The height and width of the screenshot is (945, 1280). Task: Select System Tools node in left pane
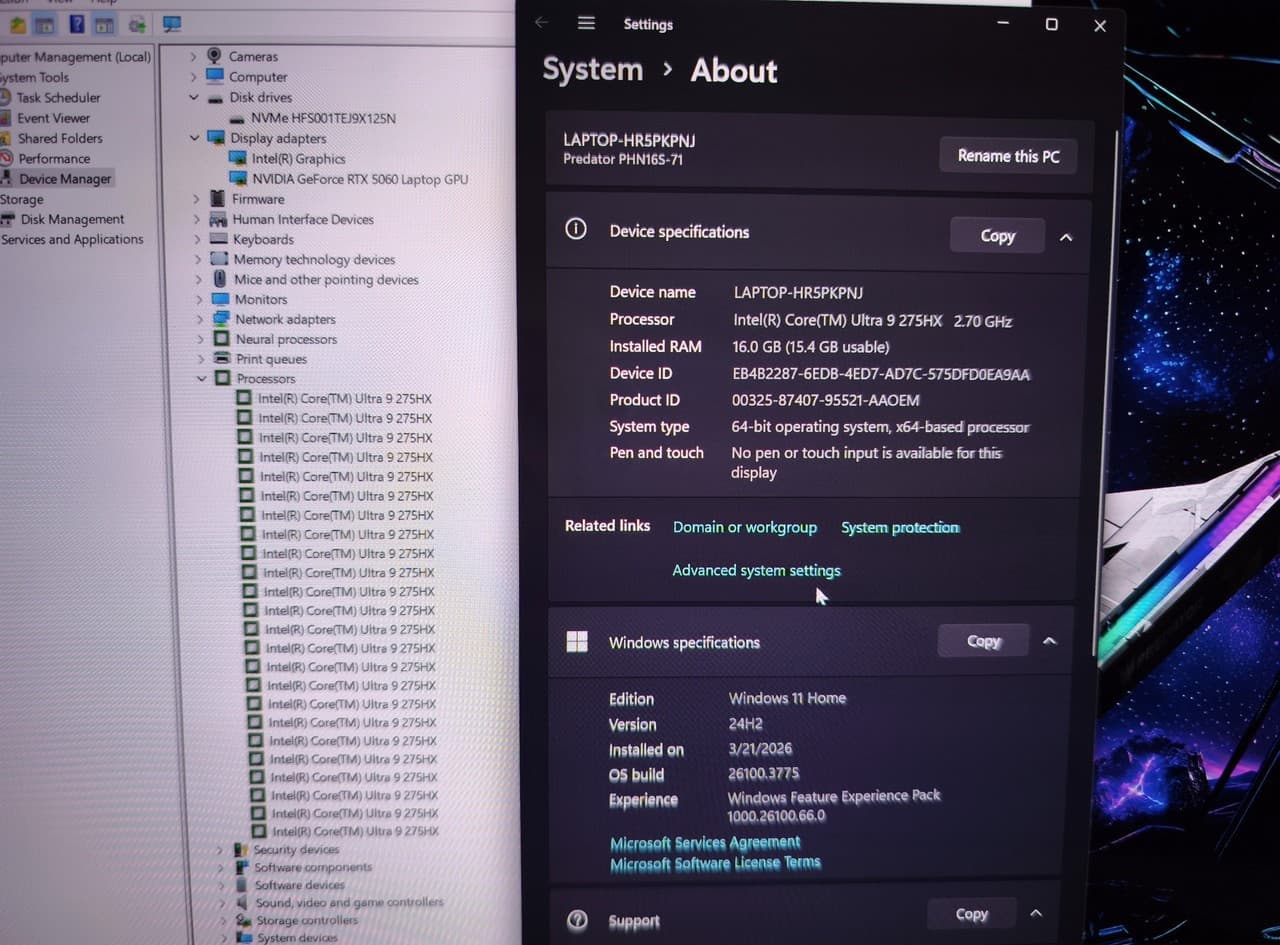(35, 77)
